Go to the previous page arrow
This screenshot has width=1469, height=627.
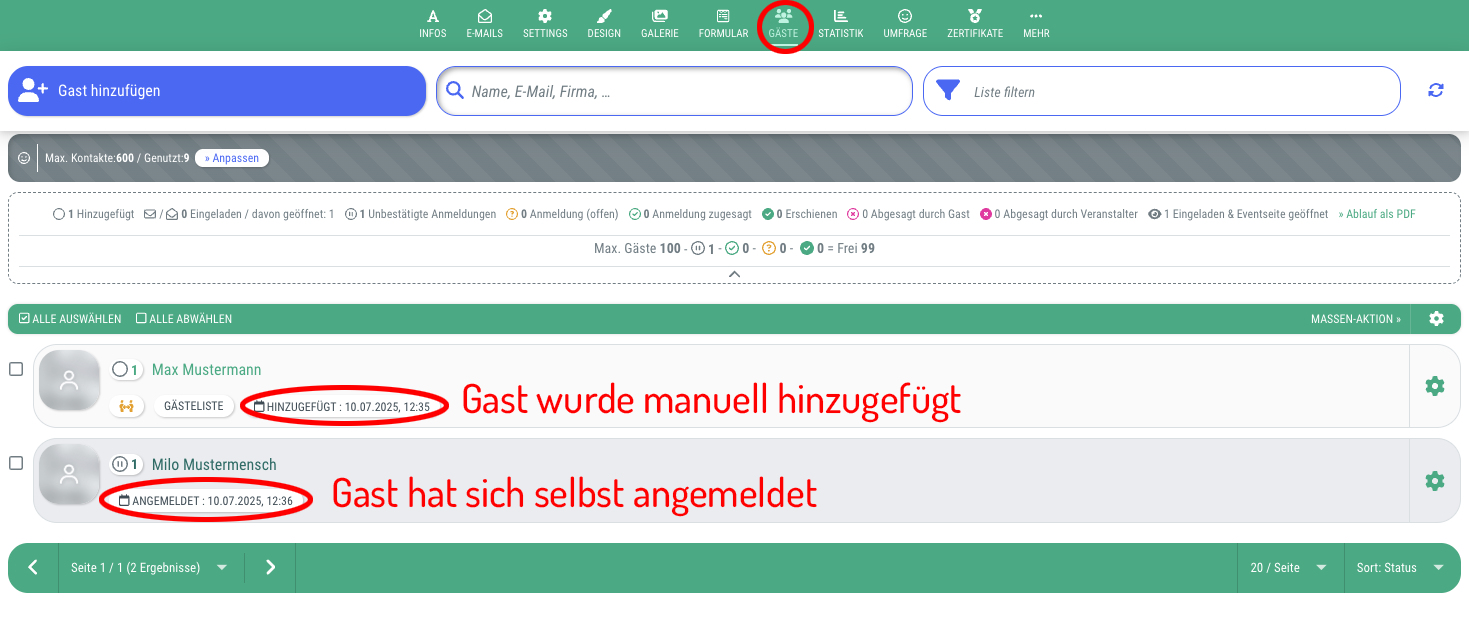(x=33, y=567)
